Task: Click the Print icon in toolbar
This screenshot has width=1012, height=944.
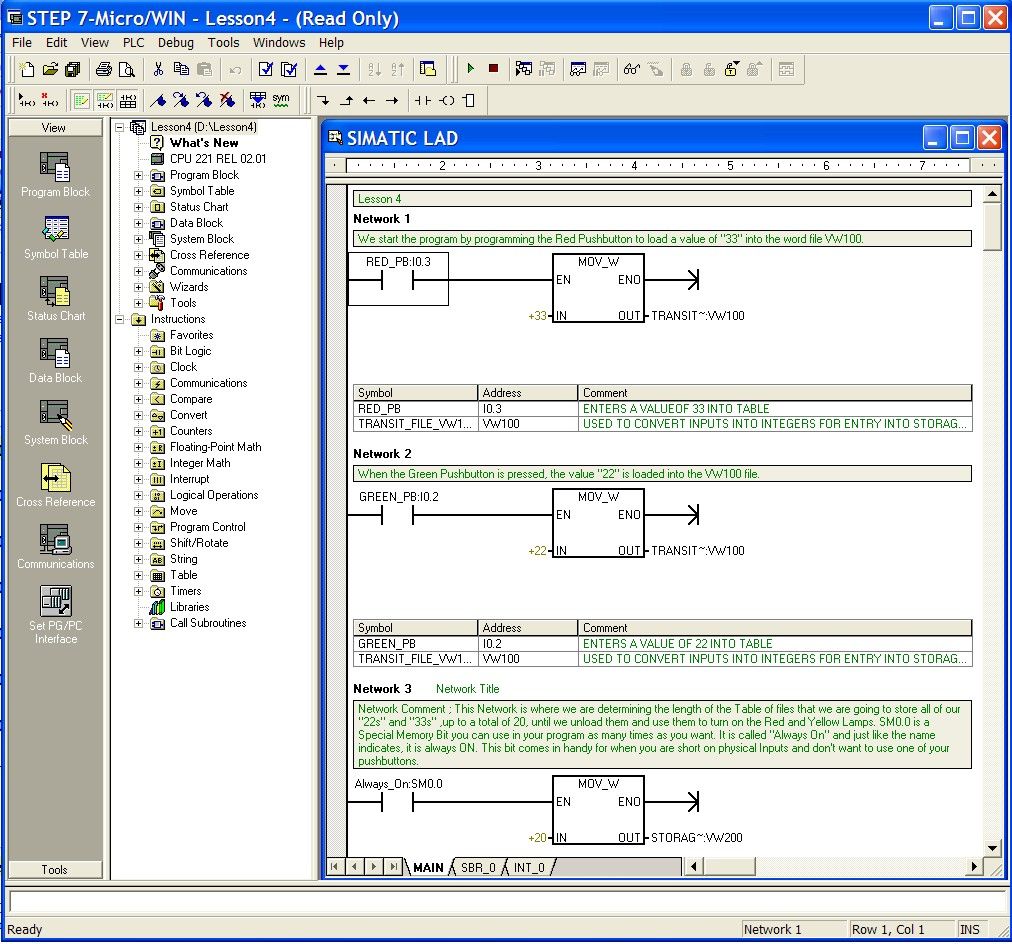Action: (x=103, y=69)
